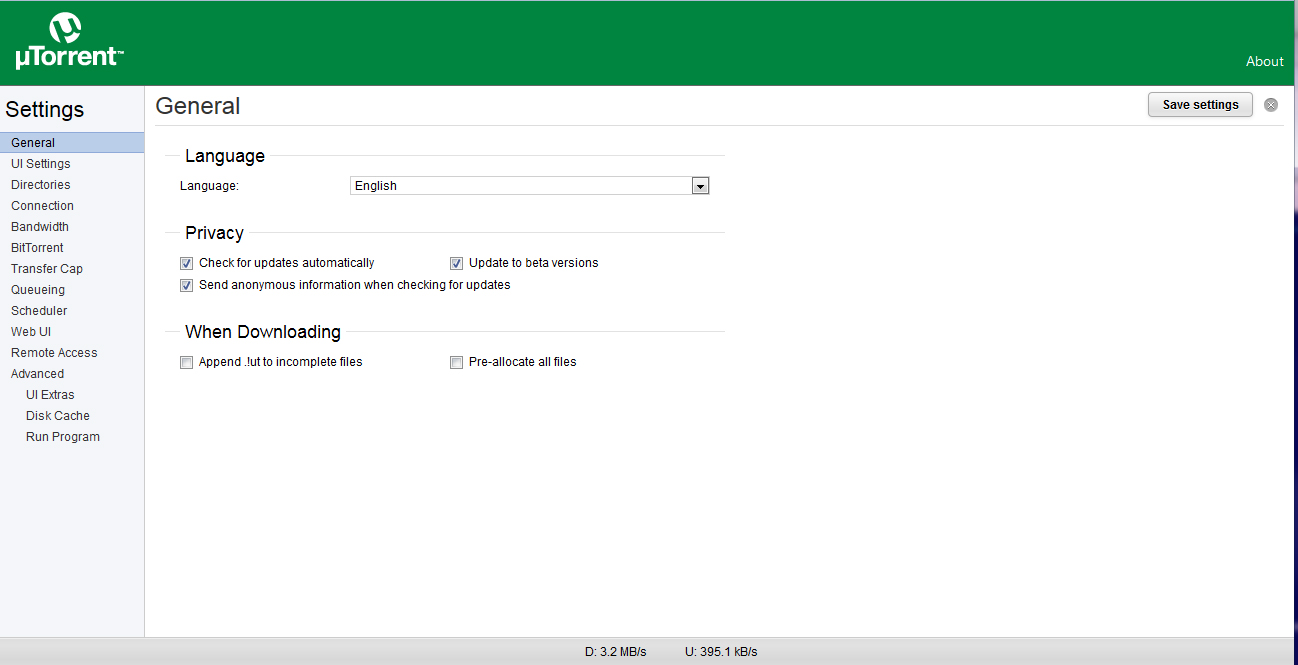1298x665 pixels.
Task: Toggle Check for updates automatically checkbox
Action: (x=186, y=263)
